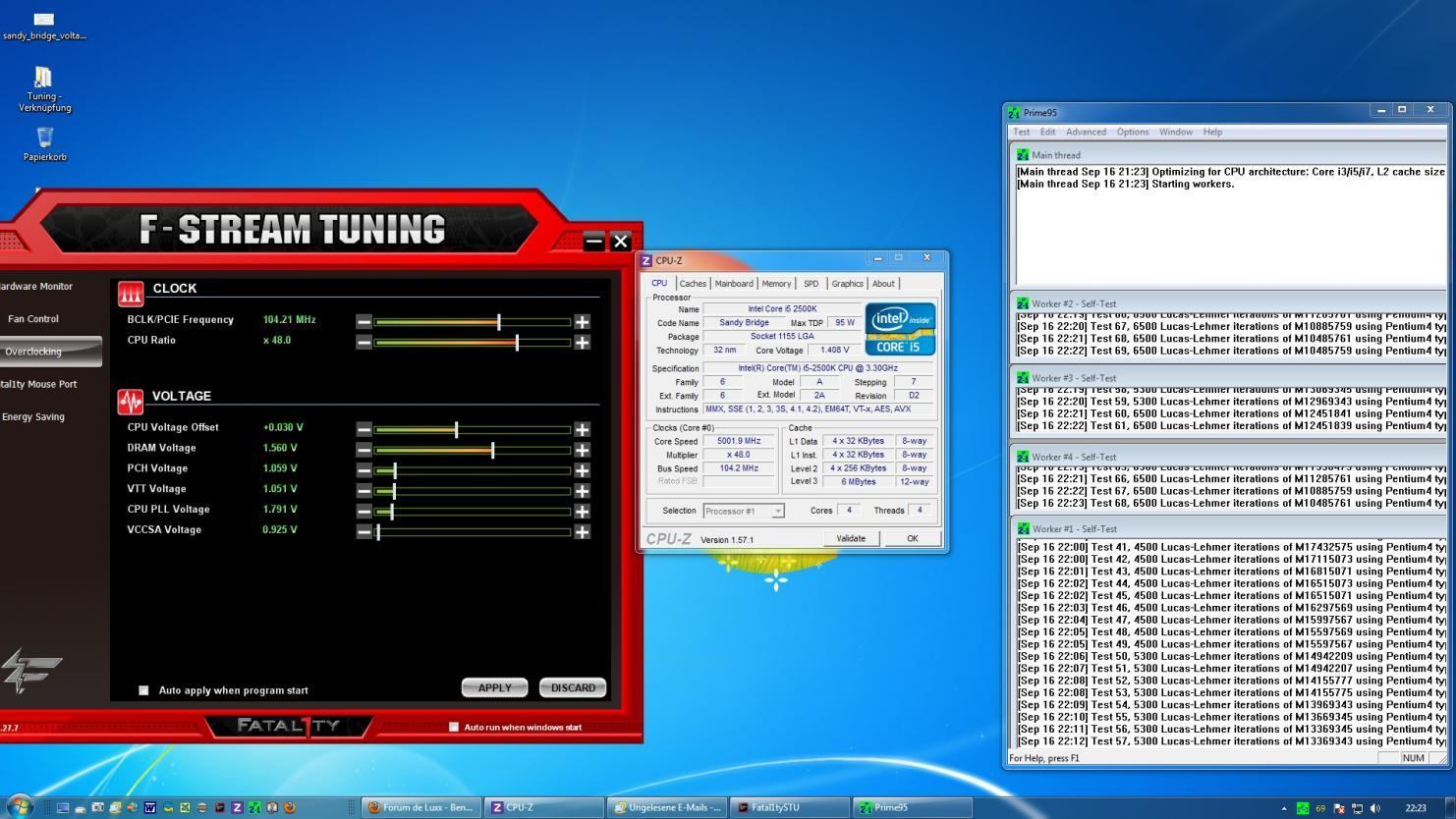Open the Hardware Monitor section

pos(35,287)
